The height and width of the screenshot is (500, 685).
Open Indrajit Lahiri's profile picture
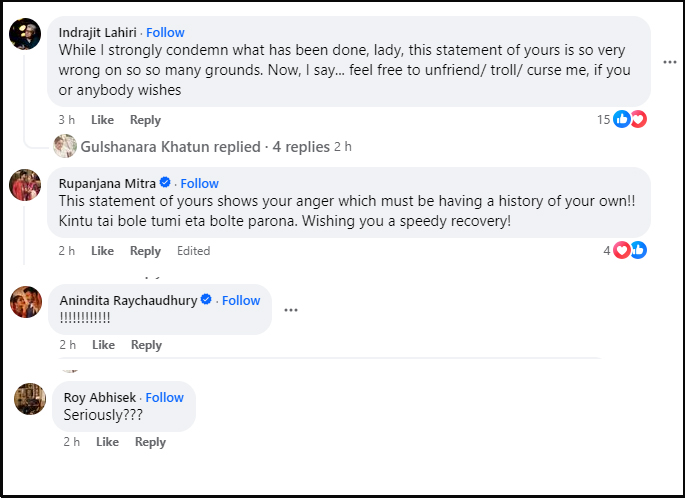pos(25,34)
